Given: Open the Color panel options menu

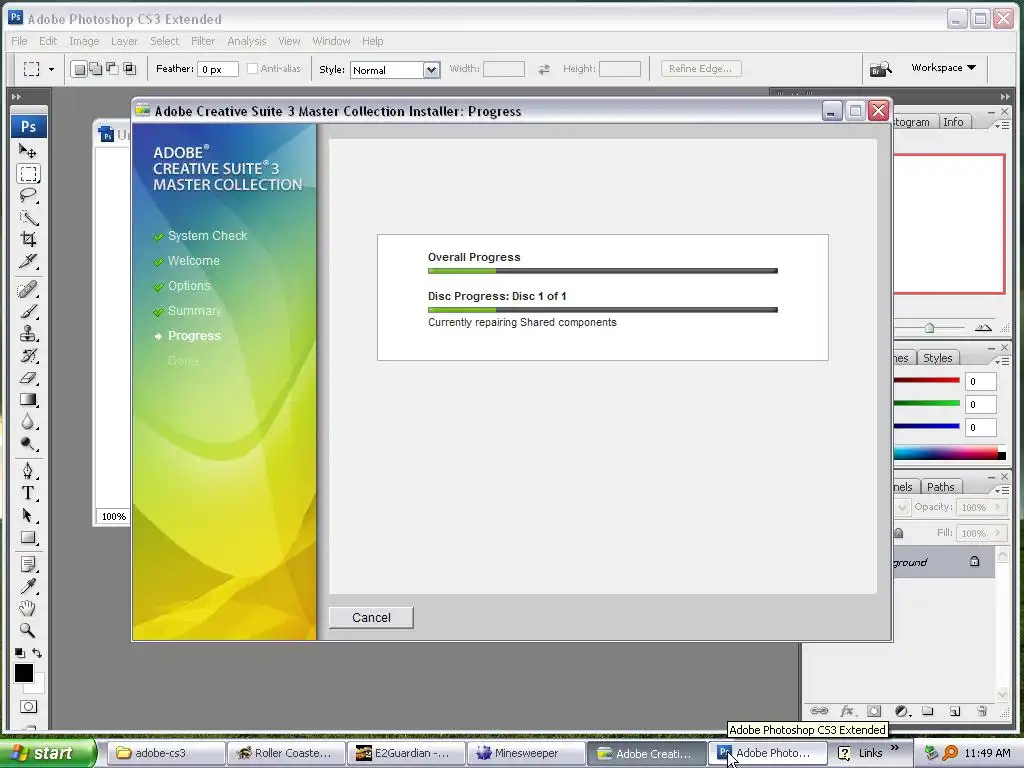Looking at the screenshot, I should coord(1002,360).
